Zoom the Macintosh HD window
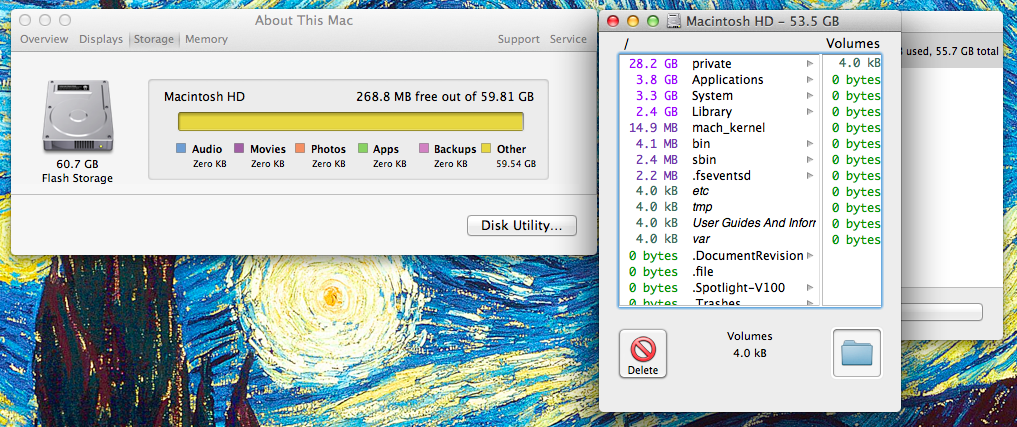The height and width of the screenshot is (427, 1017). 653,21
